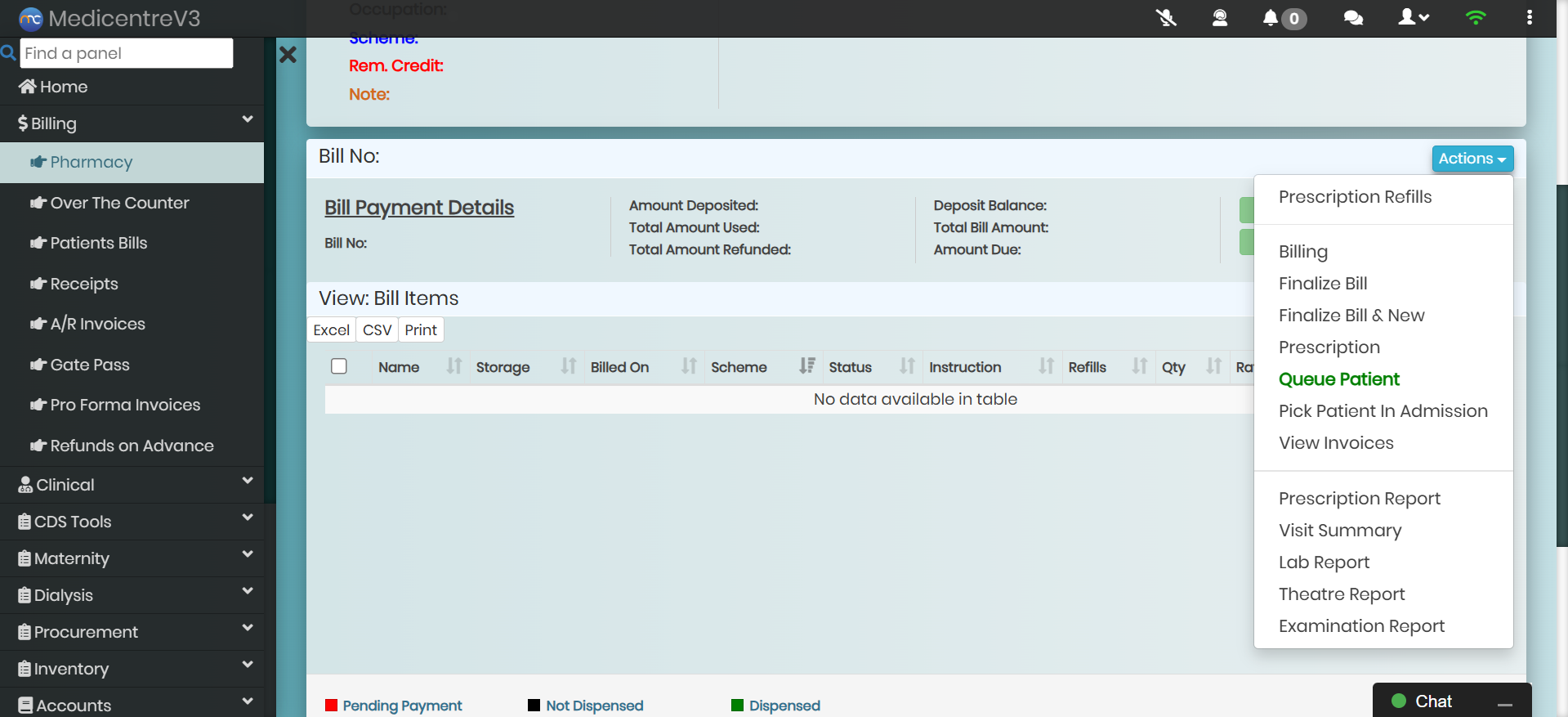1568x717 pixels.
Task: Choose Finalize Bill in the dropdown
Action: tap(1322, 284)
